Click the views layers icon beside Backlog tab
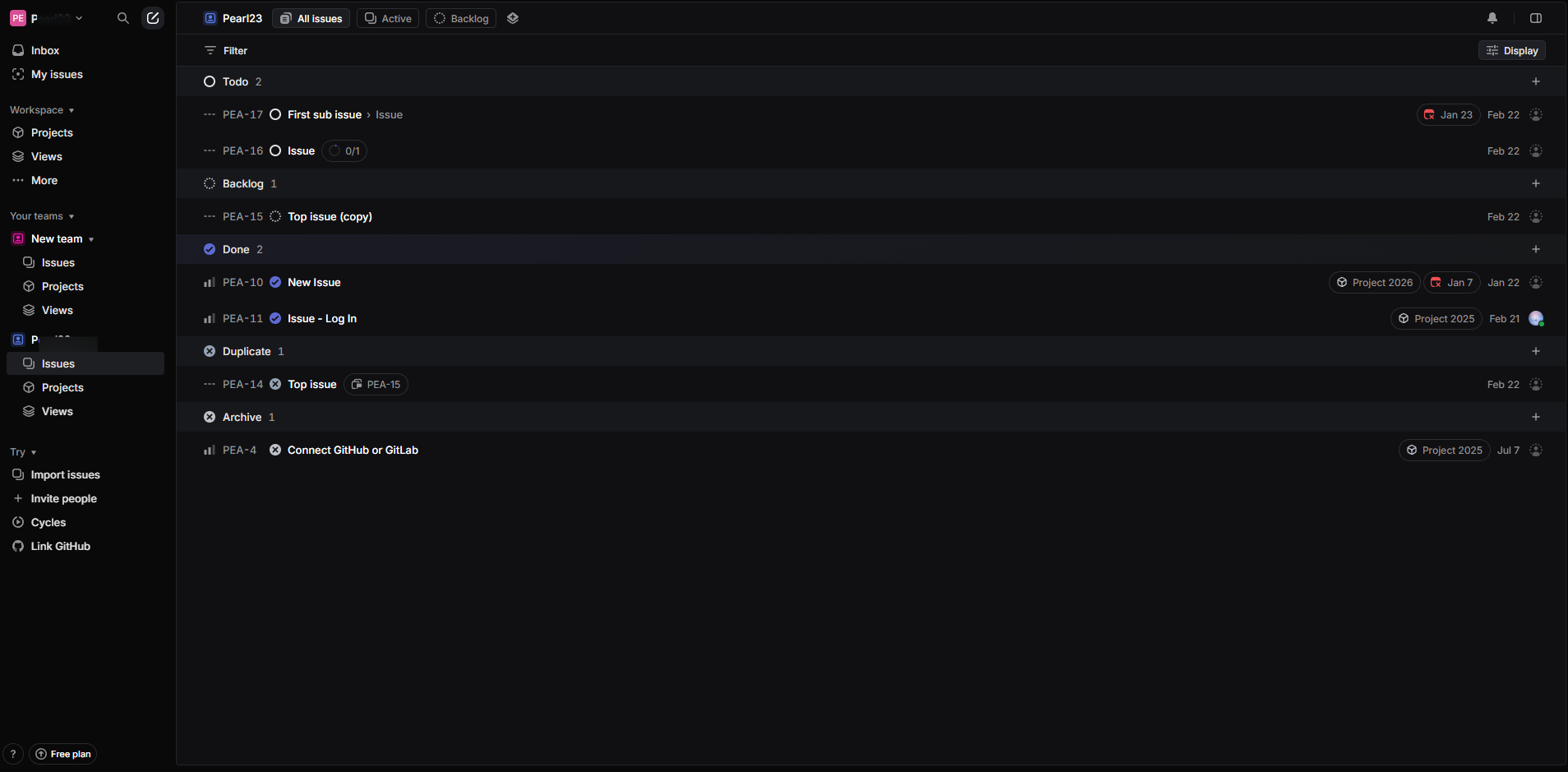This screenshot has width=1568, height=772. click(513, 18)
